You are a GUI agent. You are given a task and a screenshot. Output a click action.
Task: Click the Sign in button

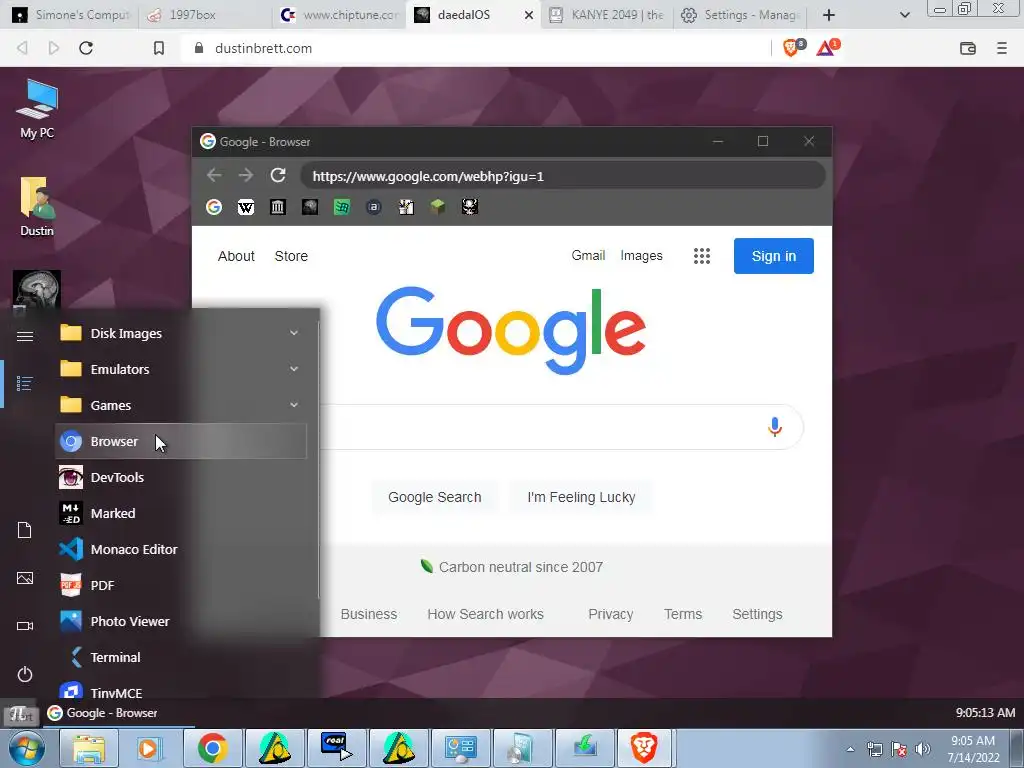773,256
